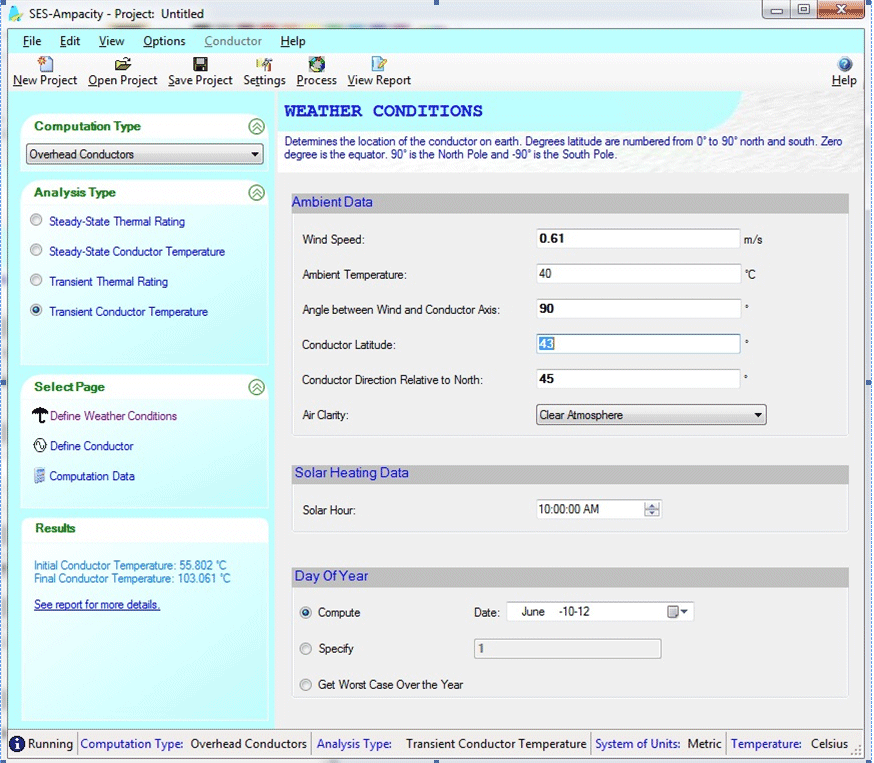Click Conductor Direction Relative to North field

pyautogui.click(x=638, y=379)
